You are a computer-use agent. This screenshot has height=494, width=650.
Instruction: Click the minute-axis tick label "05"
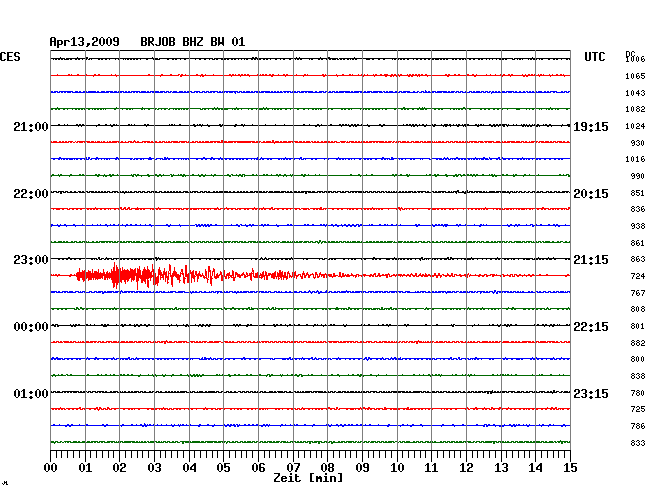[x=223, y=468]
